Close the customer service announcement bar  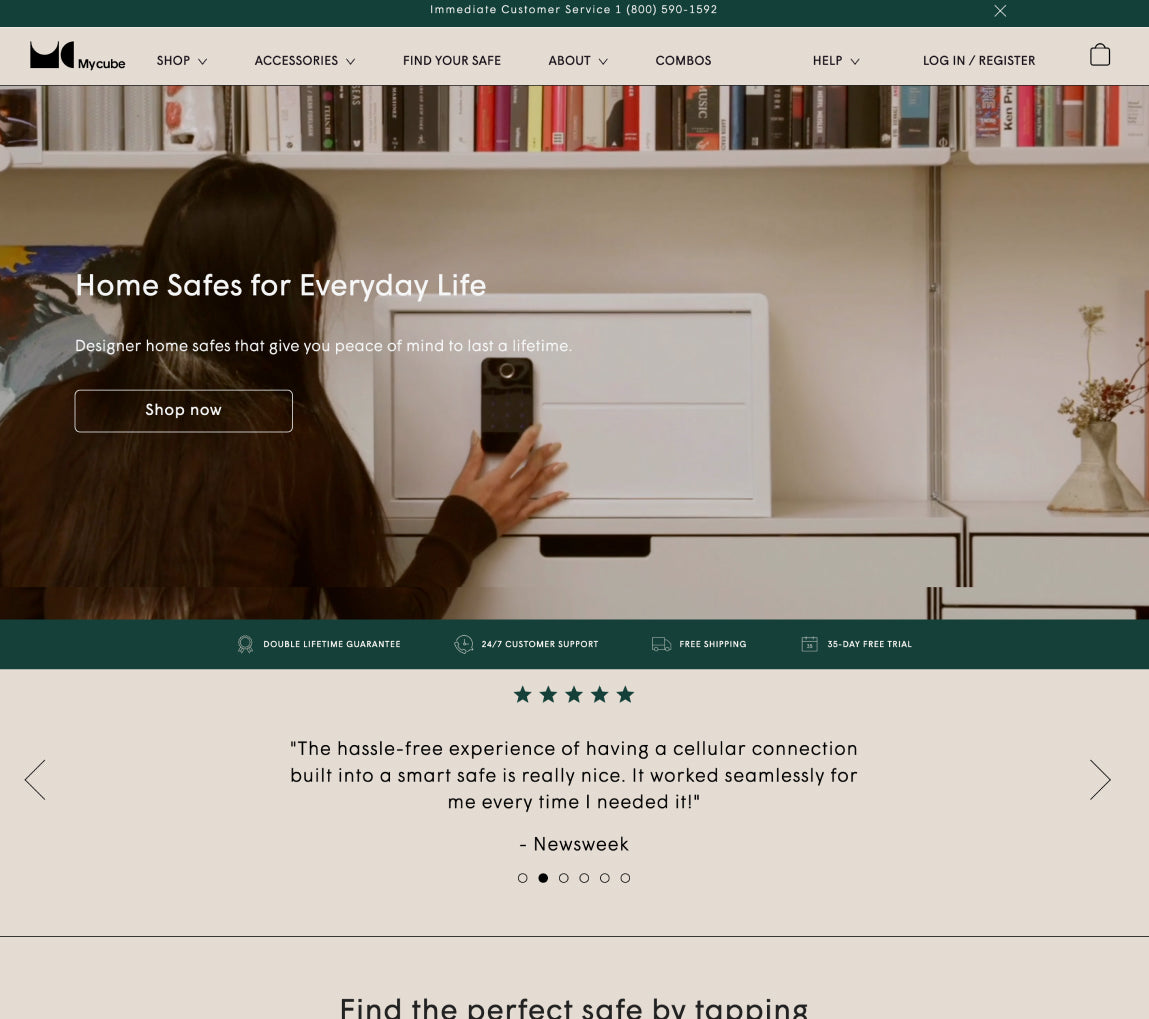pyautogui.click(x=1000, y=10)
